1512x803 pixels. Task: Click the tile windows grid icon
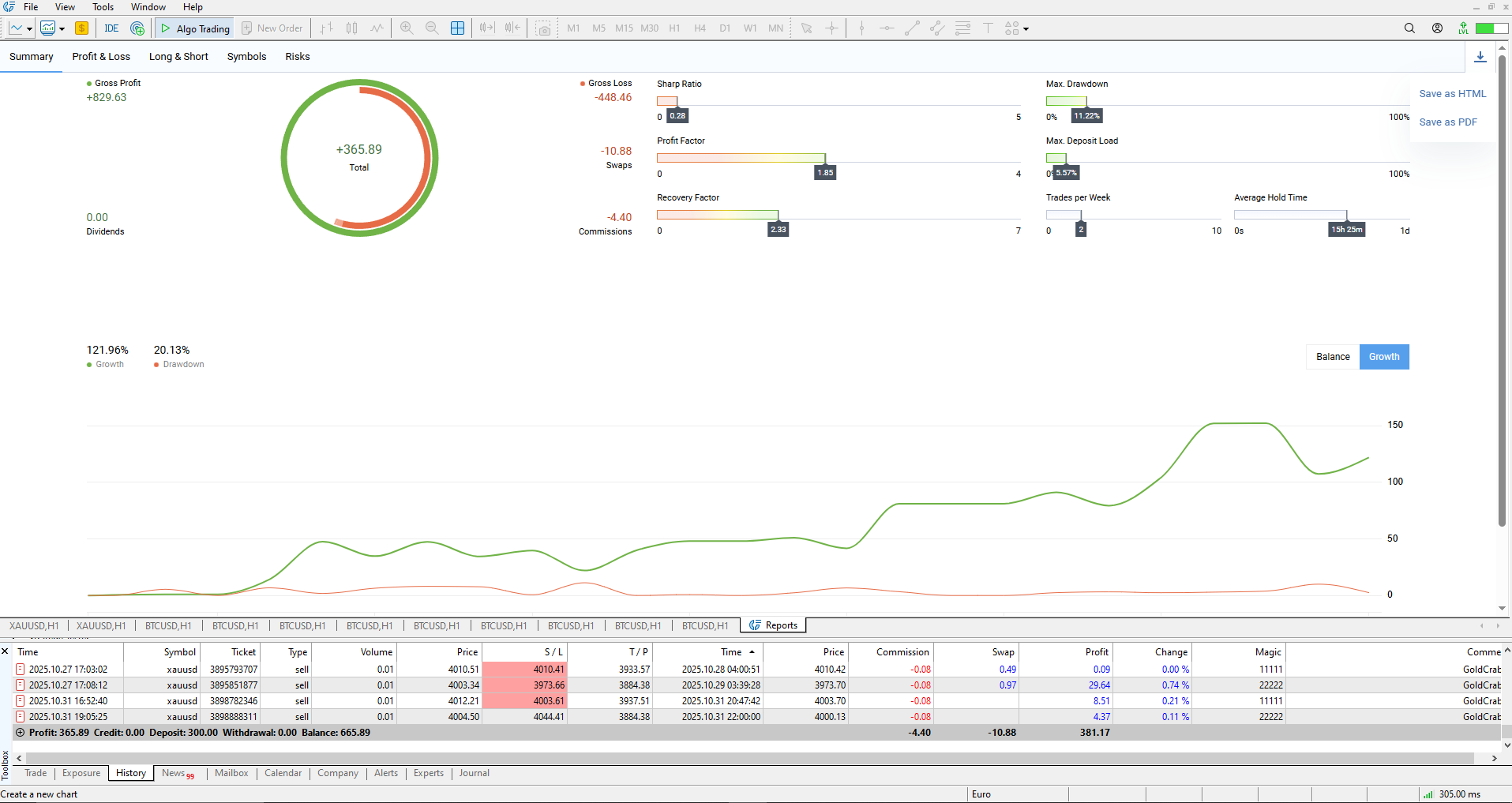tap(457, 28)
